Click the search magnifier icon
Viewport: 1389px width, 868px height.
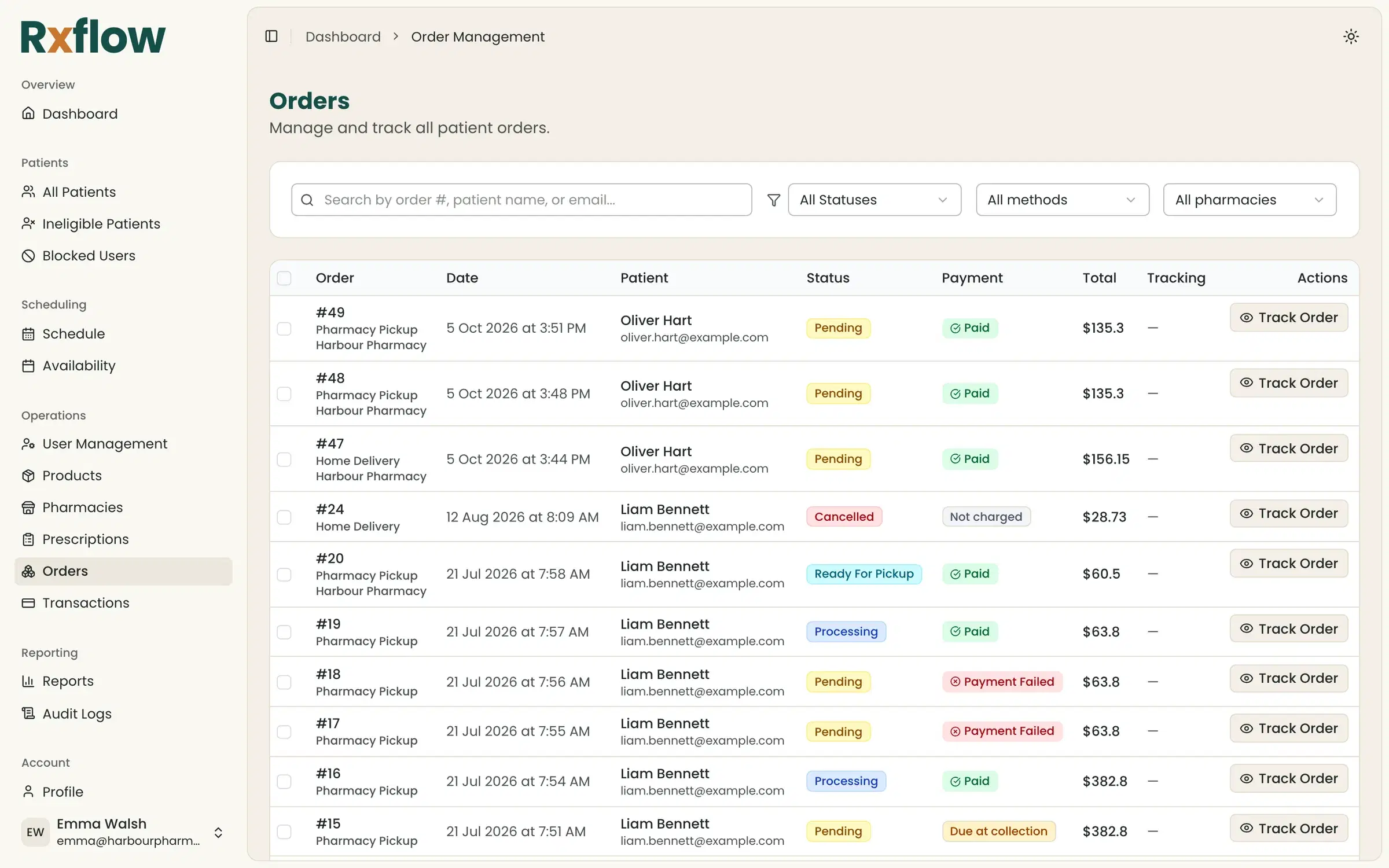307,200
